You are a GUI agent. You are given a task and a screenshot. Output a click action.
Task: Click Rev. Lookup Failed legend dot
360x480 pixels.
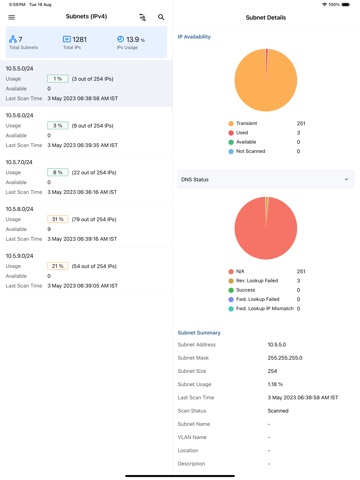(231, 281)
